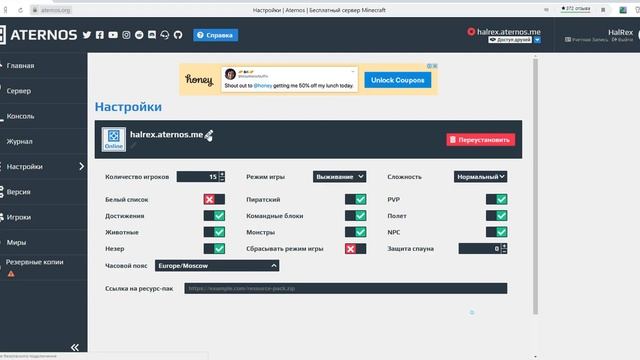Disable the PVP toggle
This screenshot has height=360, width=640.
click(x=496, y=199)
